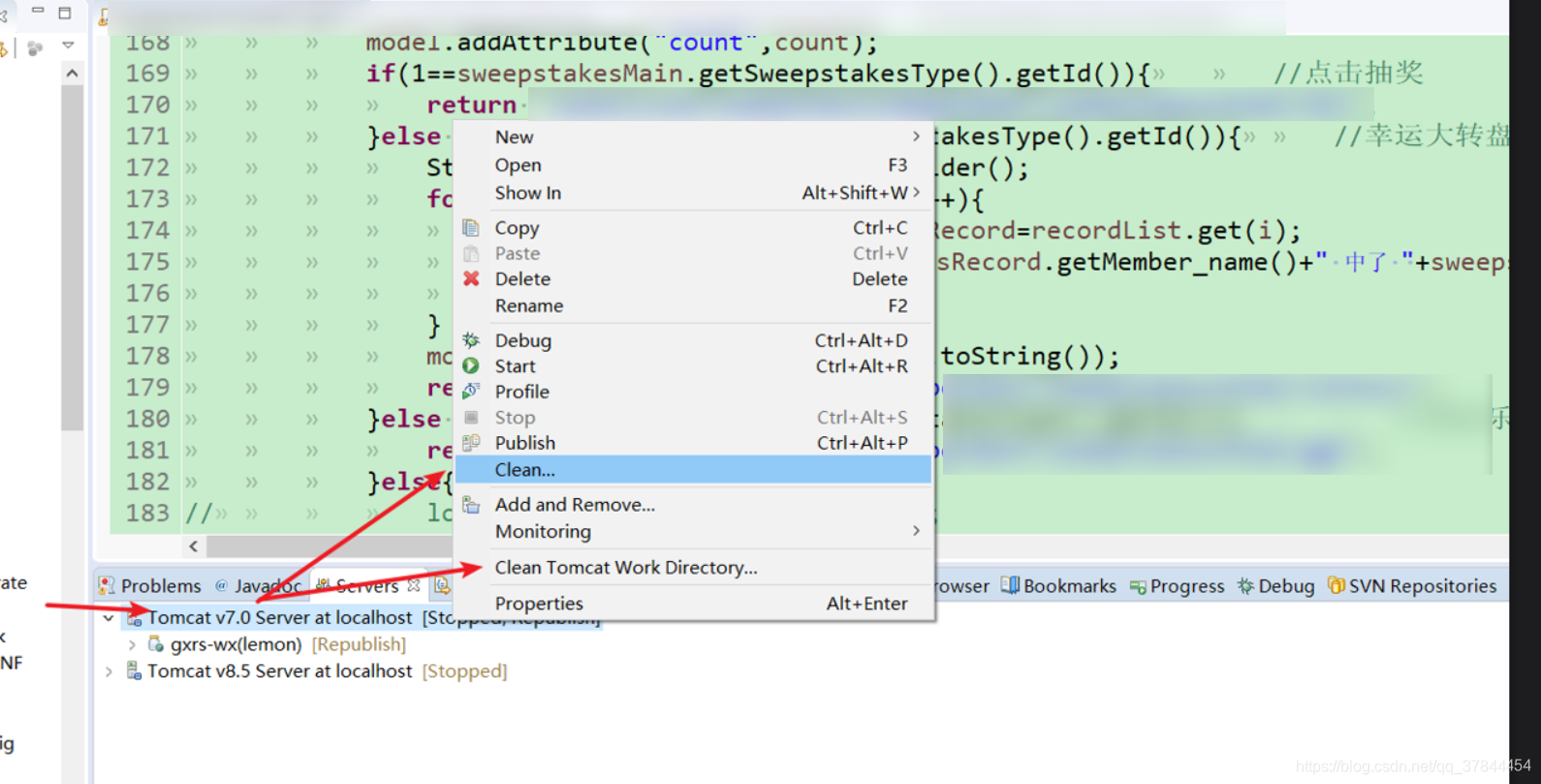Open Properties from the context menu
1541x784 pixels.
(x=539, y=604)
